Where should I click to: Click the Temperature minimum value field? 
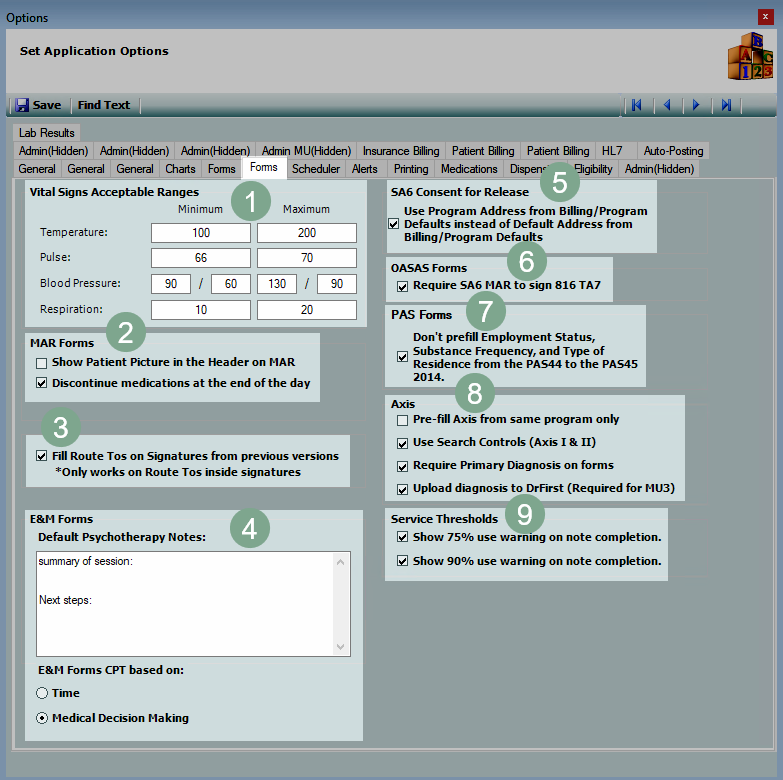pos(201,233)
